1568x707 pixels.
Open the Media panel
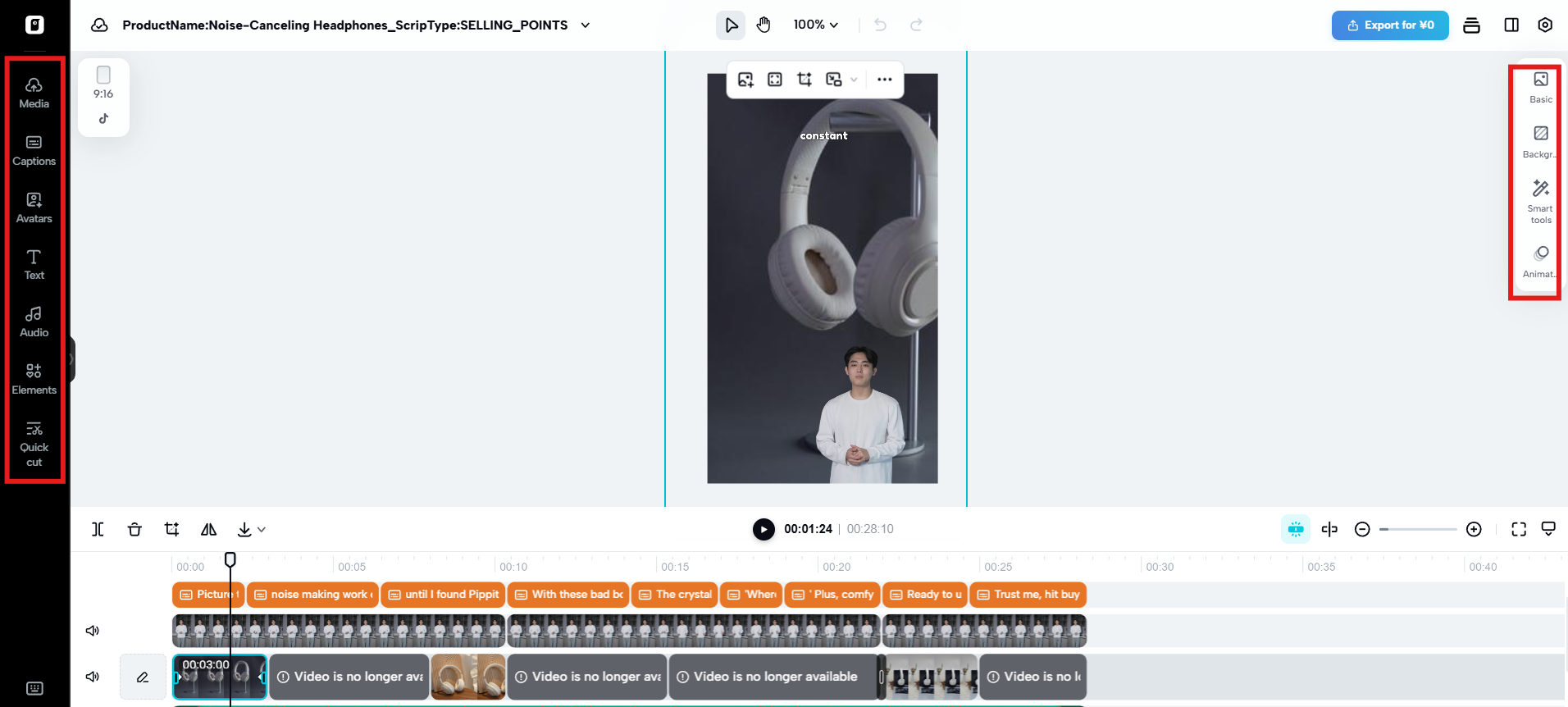click(x=34, y=93)
